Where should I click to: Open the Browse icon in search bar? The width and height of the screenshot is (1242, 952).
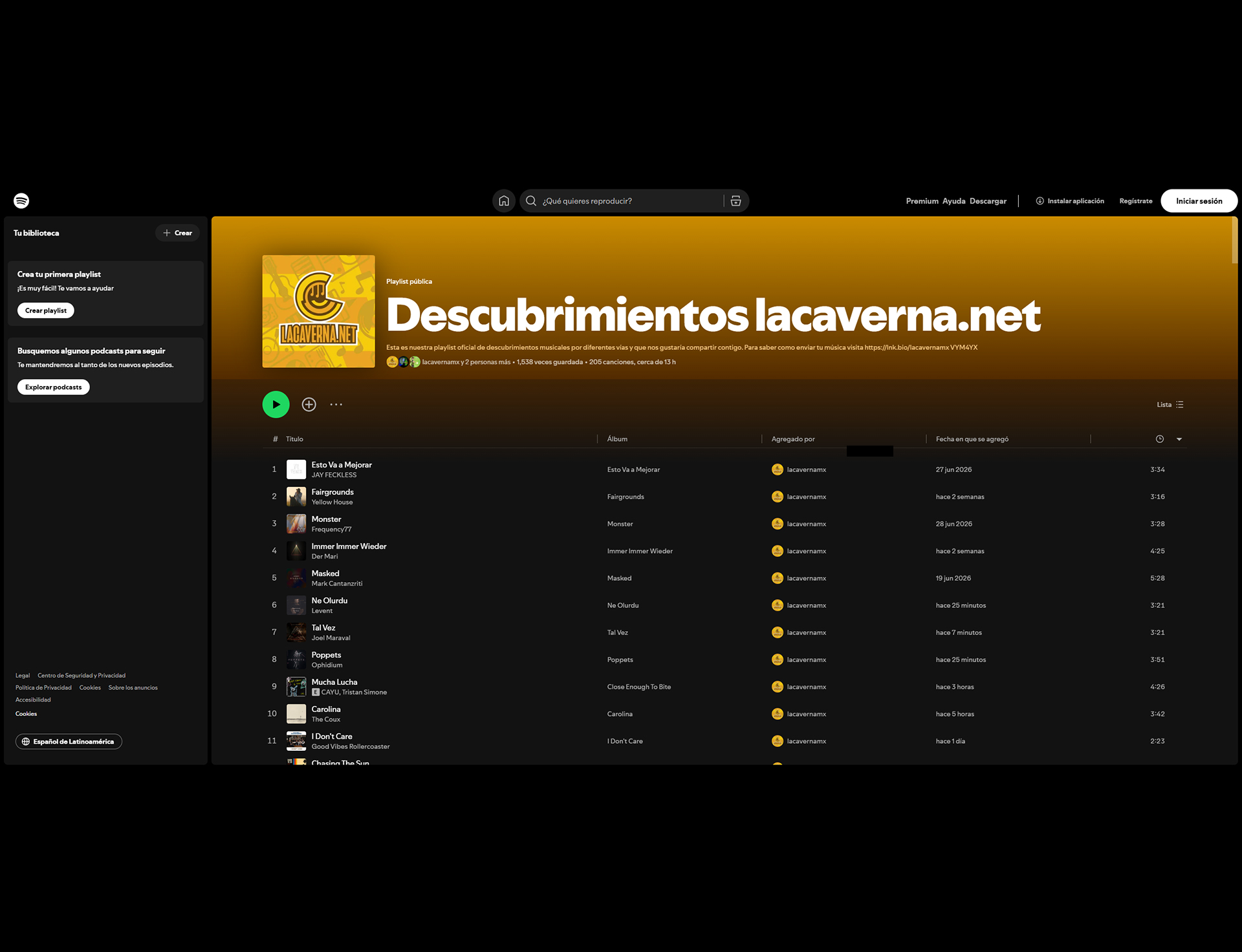point(736,201)
